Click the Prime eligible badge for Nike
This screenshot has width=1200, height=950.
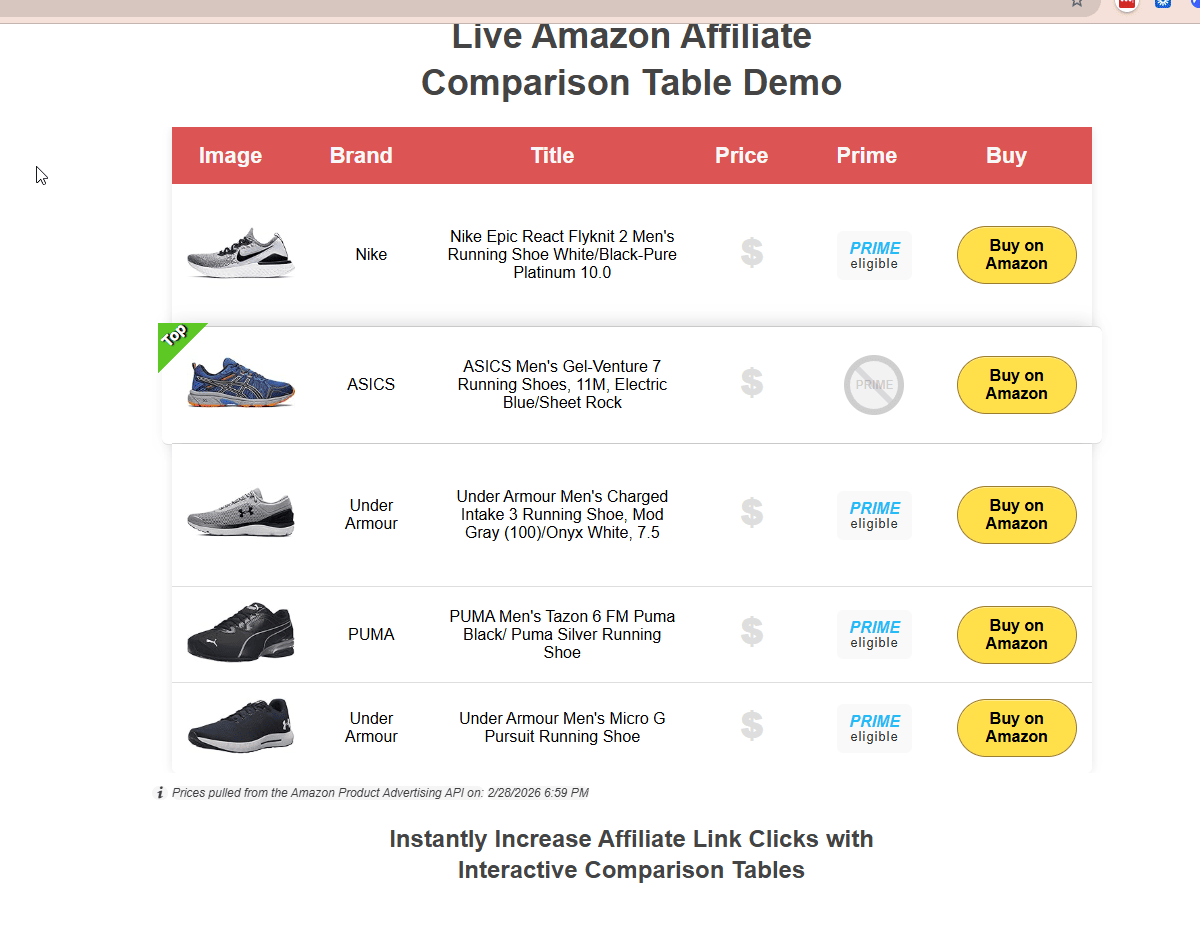coord(874,255)
